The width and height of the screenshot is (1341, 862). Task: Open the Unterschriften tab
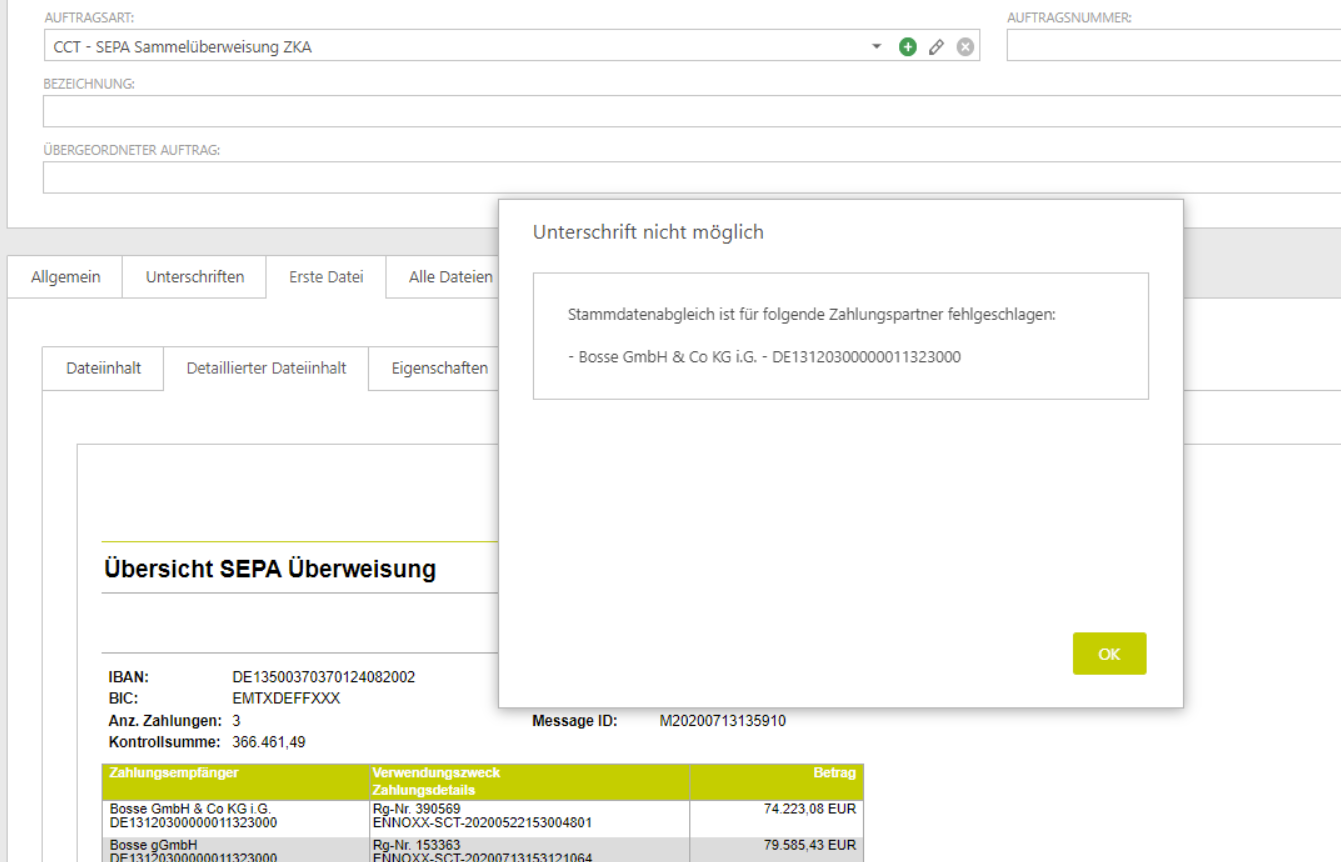[x=195, y=277]
